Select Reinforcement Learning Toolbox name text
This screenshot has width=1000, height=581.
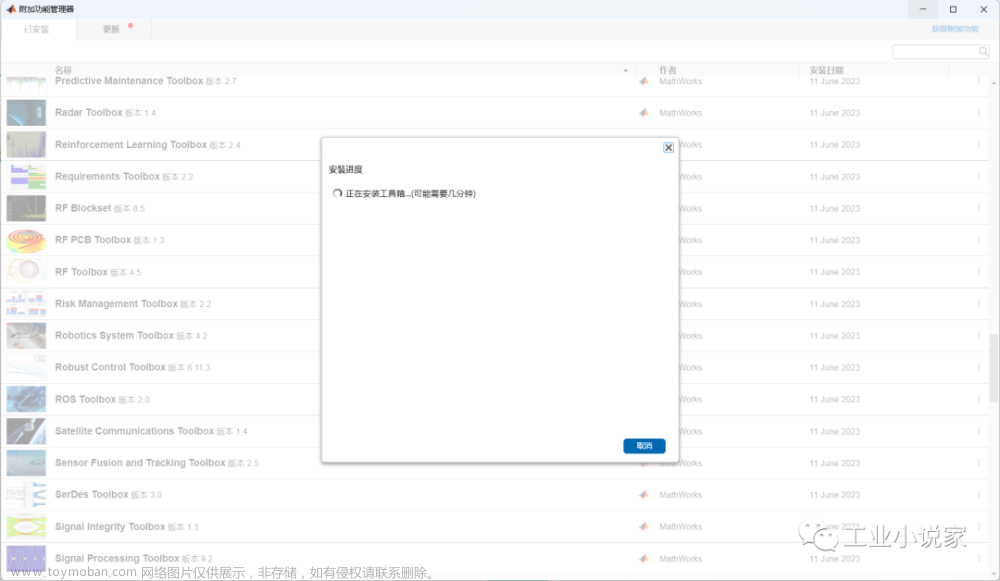[x=131, y=145]
